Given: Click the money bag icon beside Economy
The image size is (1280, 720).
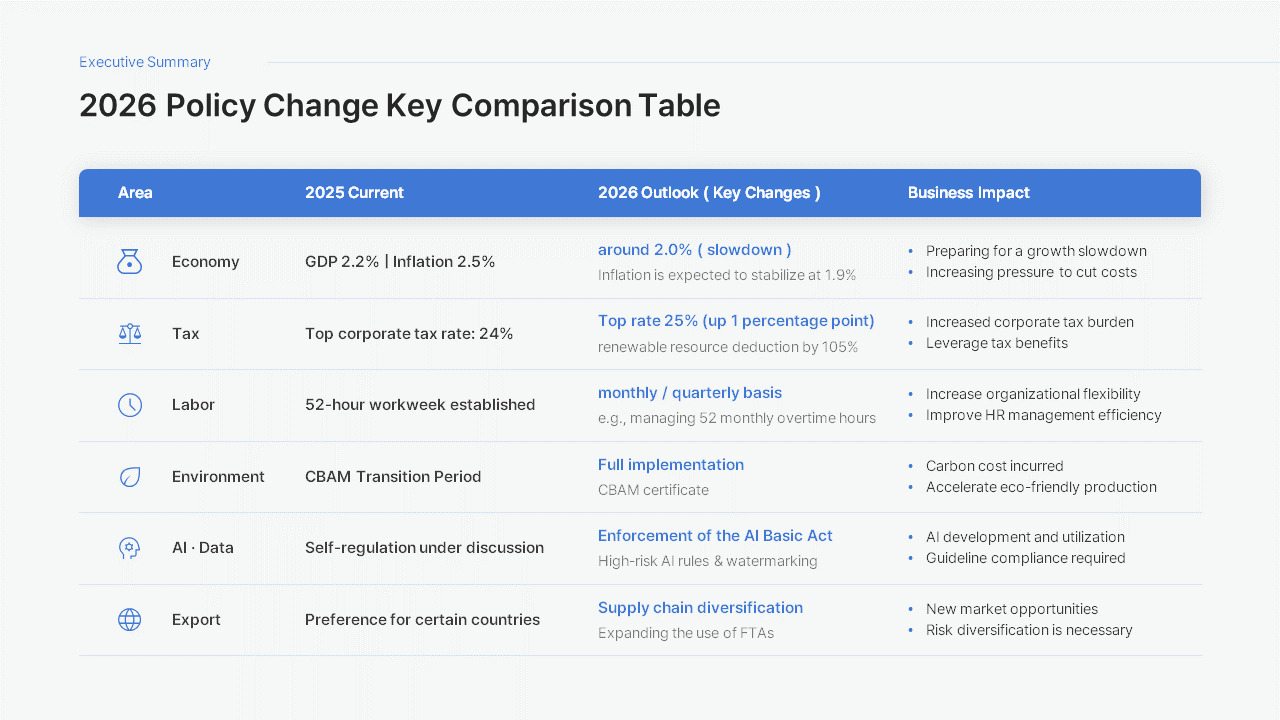Looking at the screenshot, I should (130, 261).
